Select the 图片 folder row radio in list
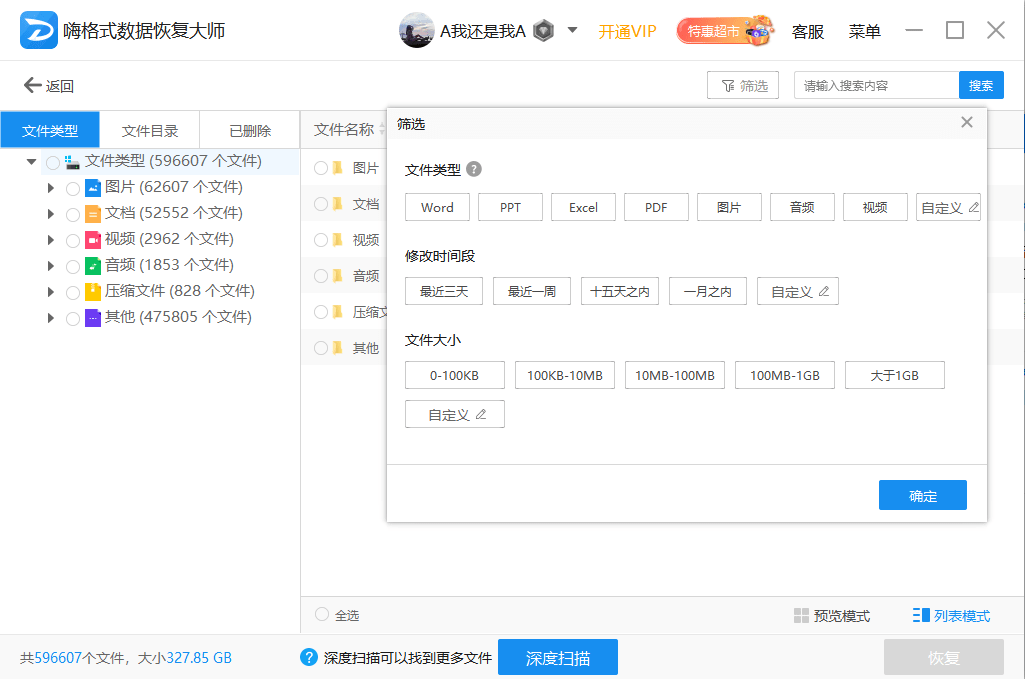Image resolution: width=1025 pixels, height=679 pixels. click(321, 168)
